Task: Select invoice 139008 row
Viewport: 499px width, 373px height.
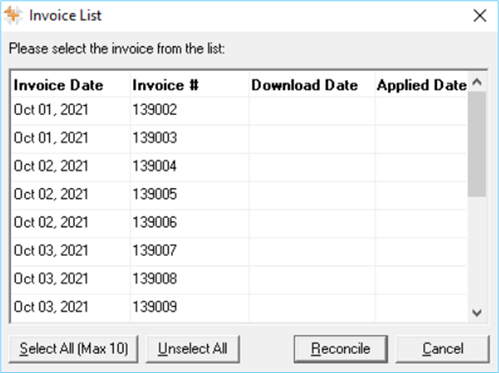Action: tap(239, 279)
